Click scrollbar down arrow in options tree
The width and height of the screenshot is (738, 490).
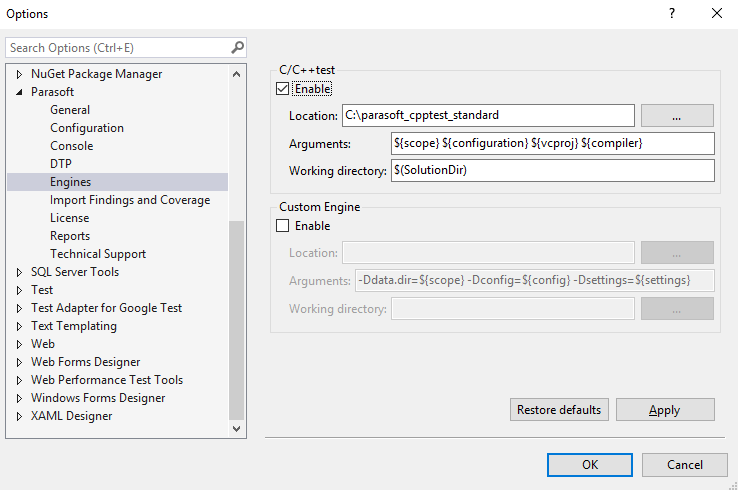[x=236, y=429]
